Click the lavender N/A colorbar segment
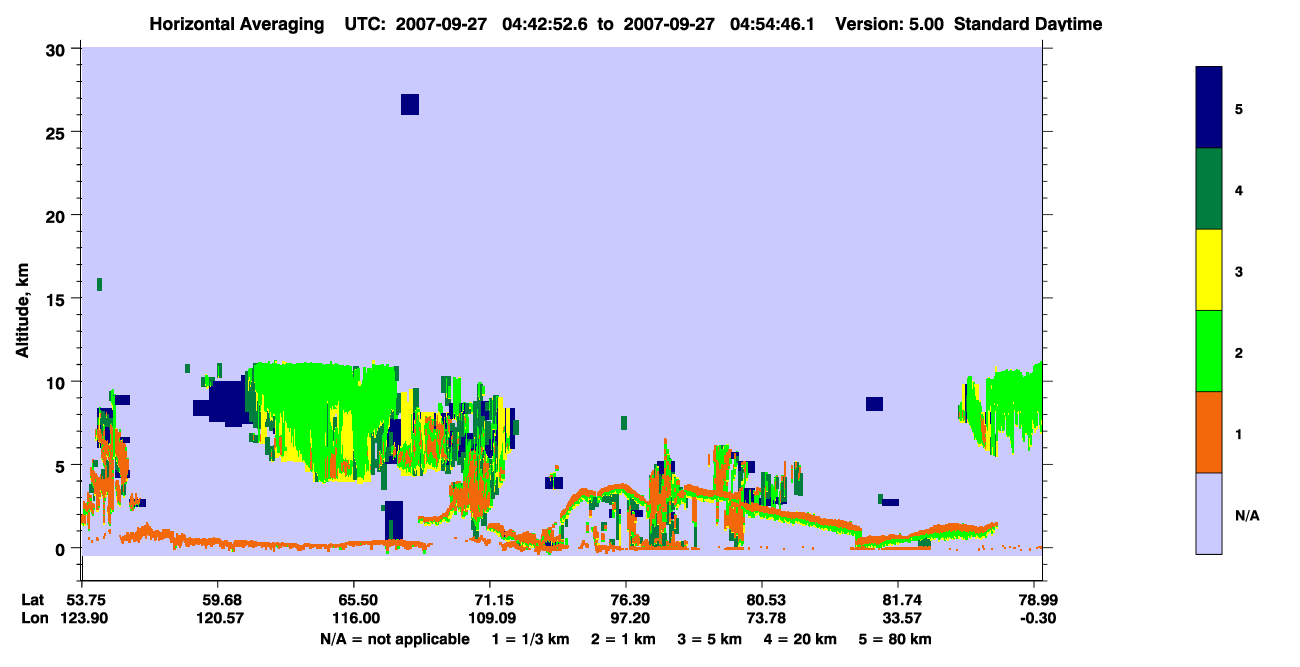Screen dimensions: 1300x667 click(x=1209, y=513)
